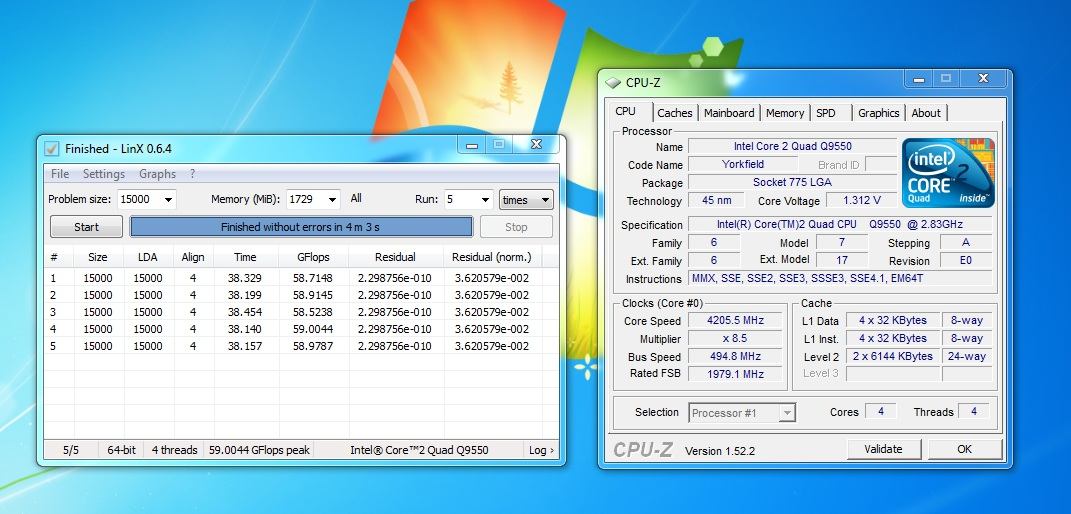This screenshot has height=514, width=1071.
Task: Click the Level 2 cache value 2 x 6144 KBytes
Action: click(x=893, y=356)
